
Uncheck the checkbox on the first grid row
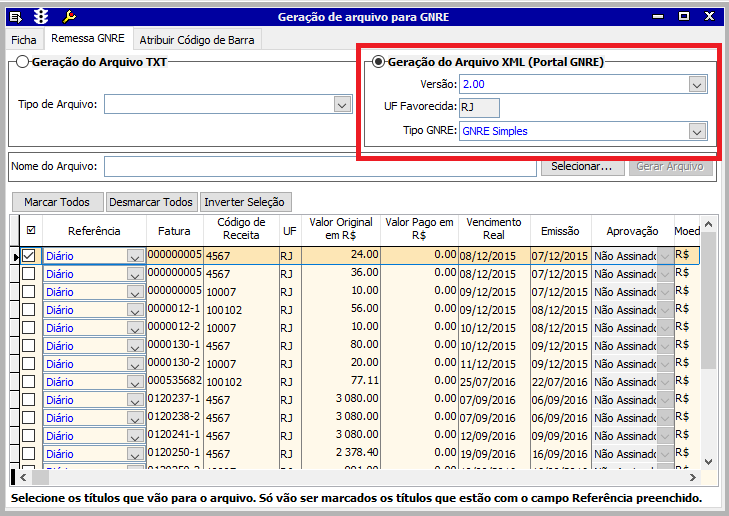pos(29,256)
